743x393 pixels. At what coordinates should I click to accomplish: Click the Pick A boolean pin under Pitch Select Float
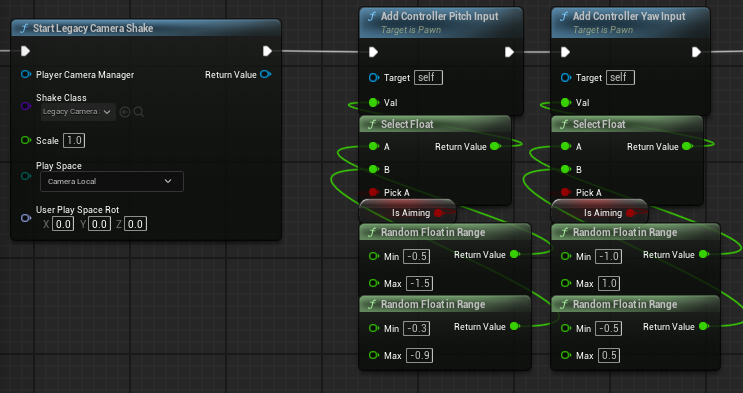(x=373, y=192)
